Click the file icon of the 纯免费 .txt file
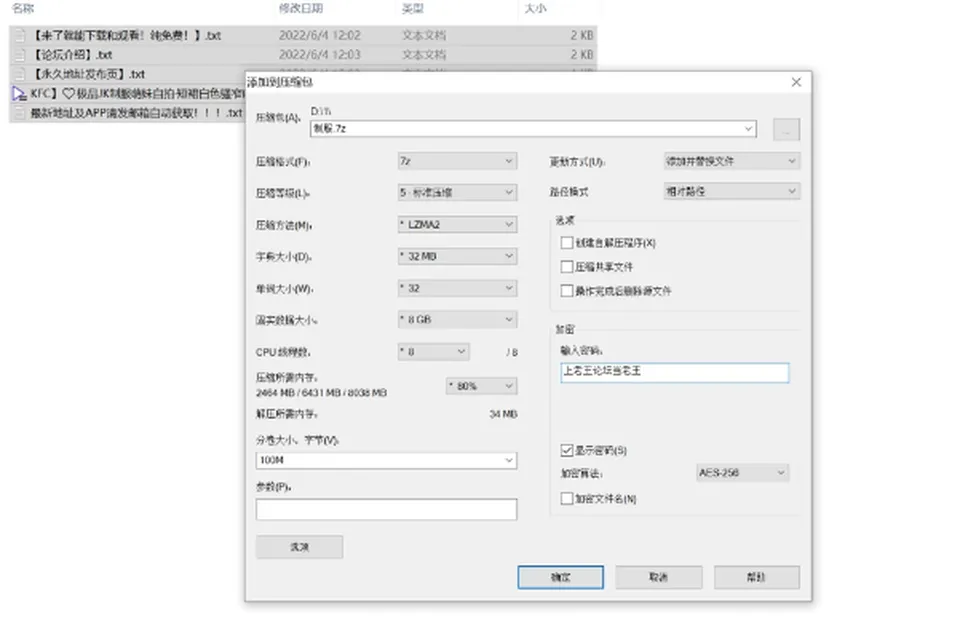Viewport: 960px width, 623px height. 20,35
